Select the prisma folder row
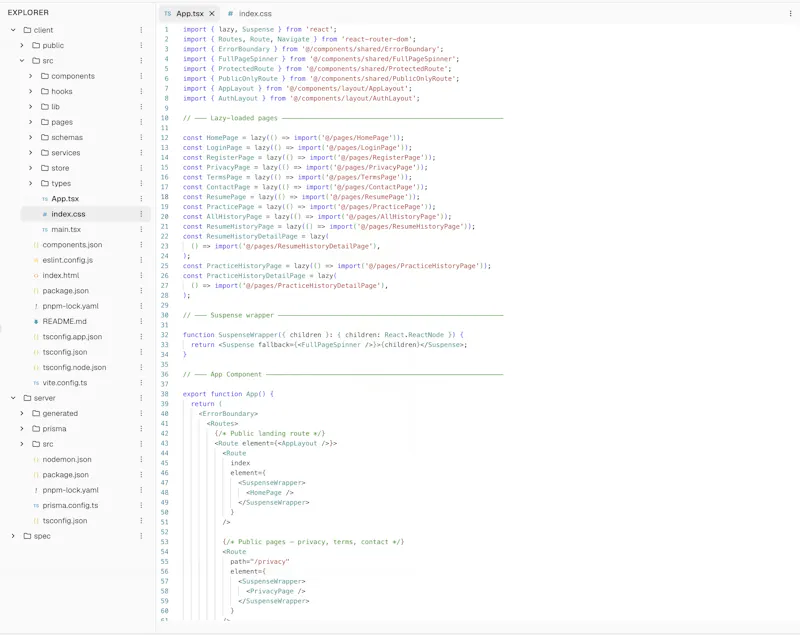800x635 pixels. click(82, 428)
